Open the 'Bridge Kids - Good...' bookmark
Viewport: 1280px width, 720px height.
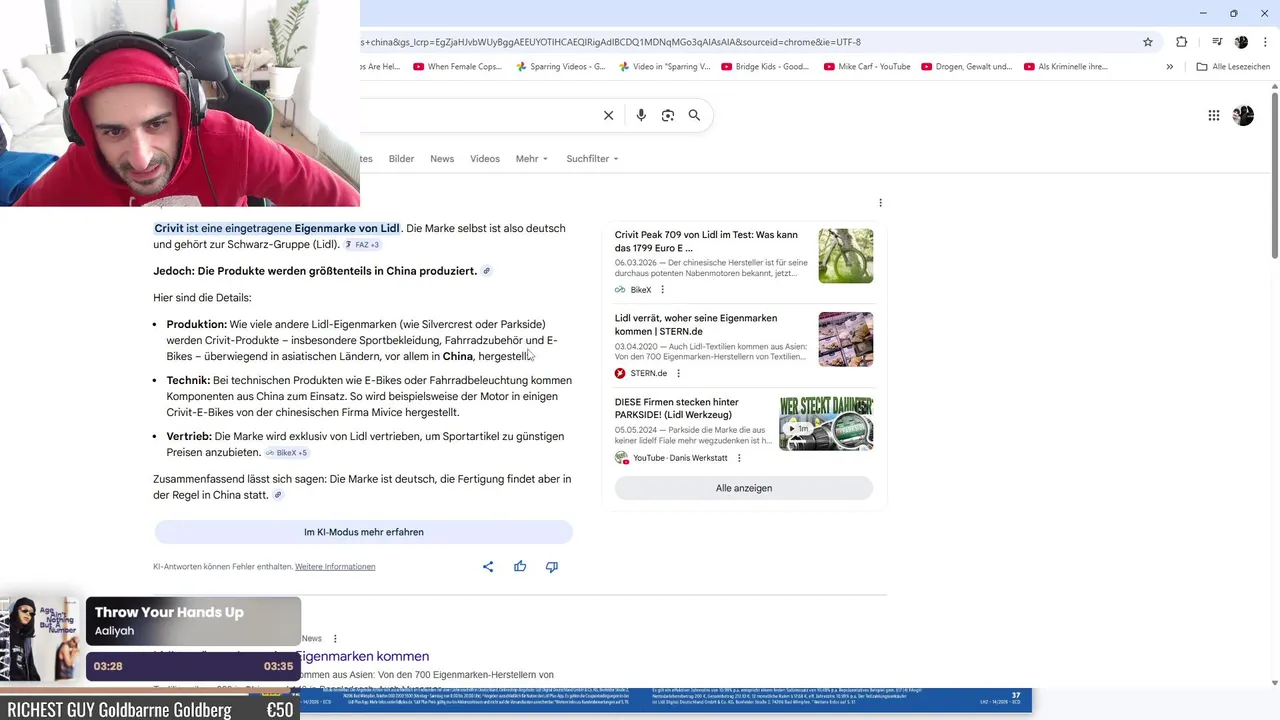[765, 67]
